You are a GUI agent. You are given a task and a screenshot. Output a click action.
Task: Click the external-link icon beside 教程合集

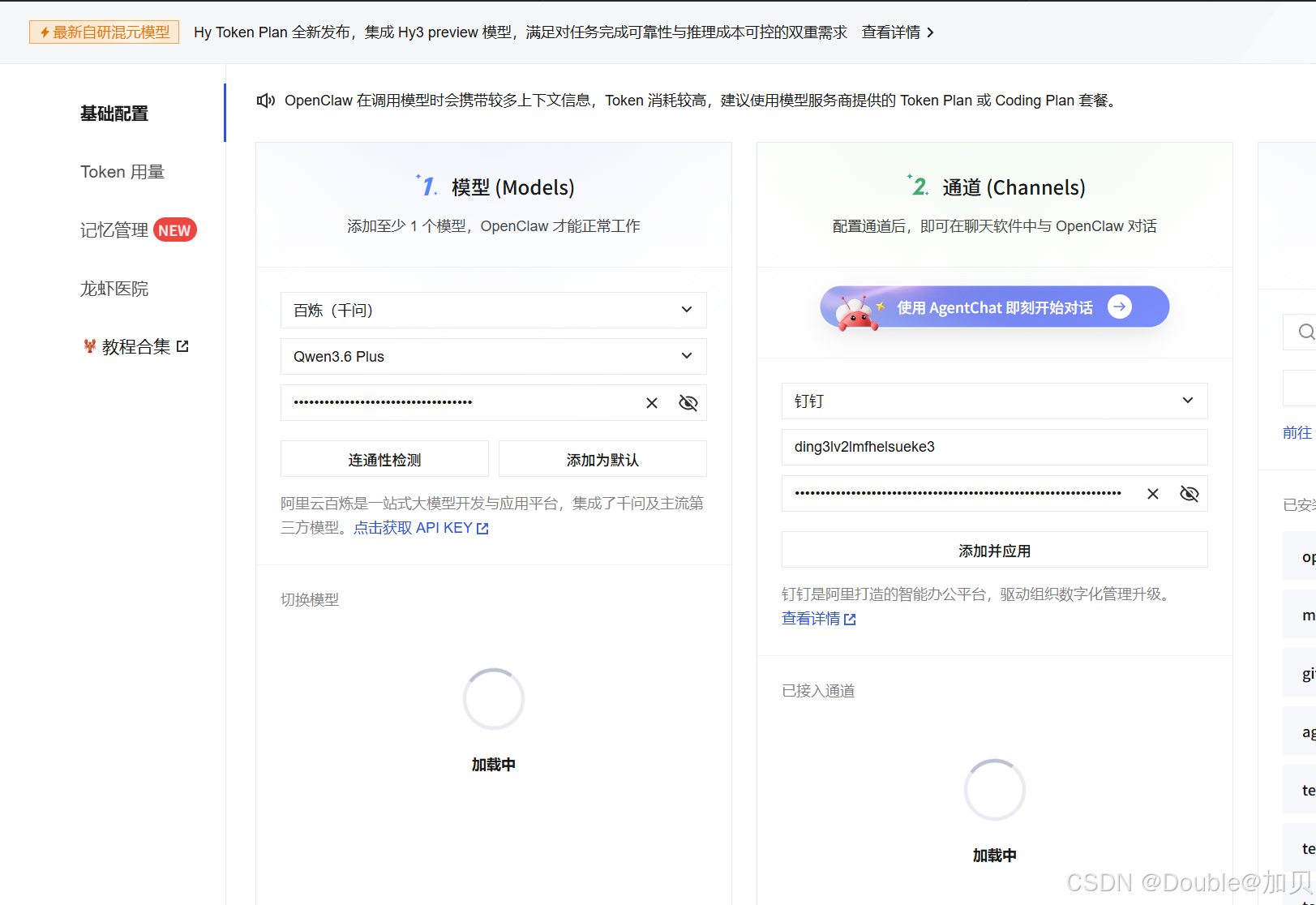click(x=182, y=346)
